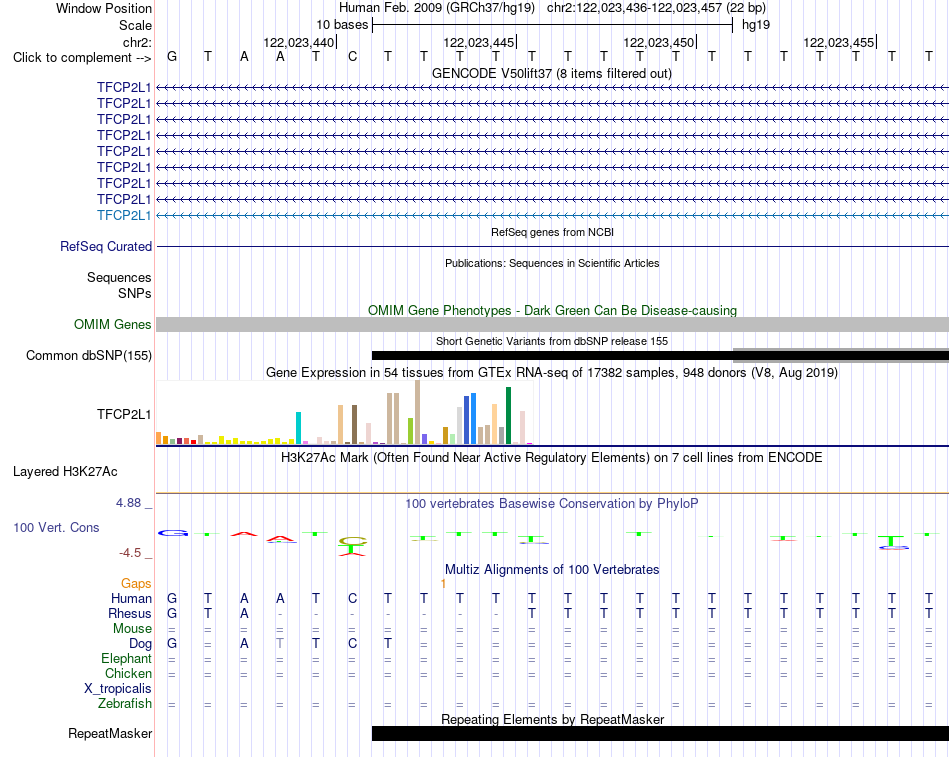Click the TFCP2L1 label beside the GTEx chart
This screenshot has width=950, height=757.
point(124,414)
